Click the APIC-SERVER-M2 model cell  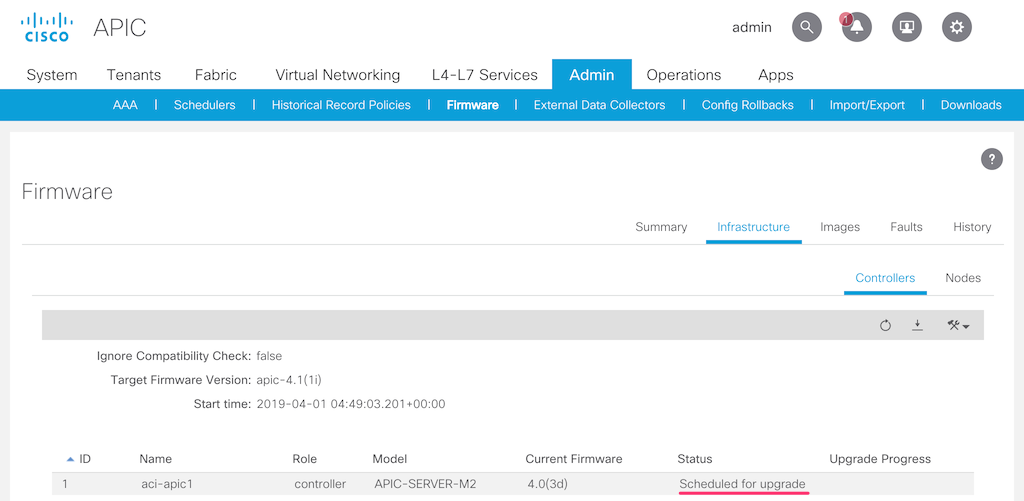coord(425,484)
